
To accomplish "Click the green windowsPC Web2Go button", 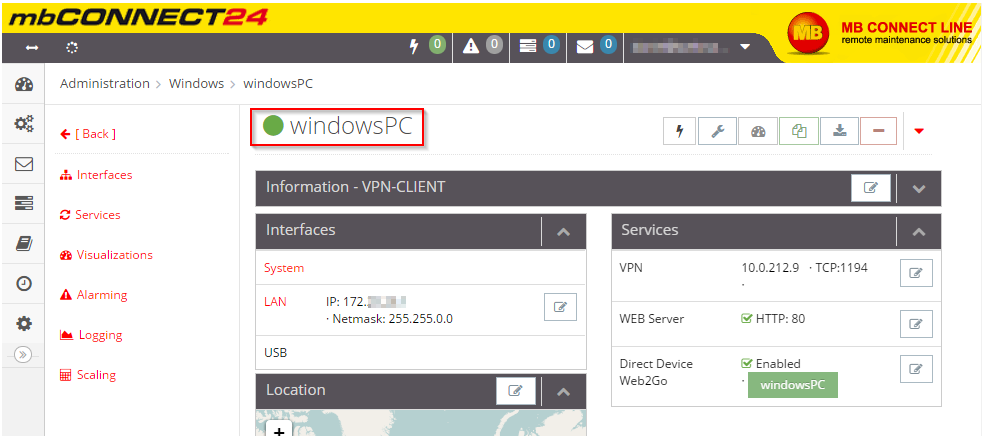I will (x=793, y=385).
